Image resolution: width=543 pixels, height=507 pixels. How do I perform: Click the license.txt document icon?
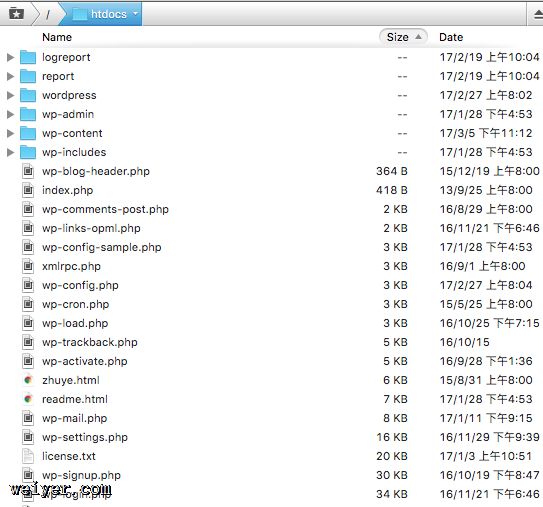pyautogui.click(x=28, y=456)
